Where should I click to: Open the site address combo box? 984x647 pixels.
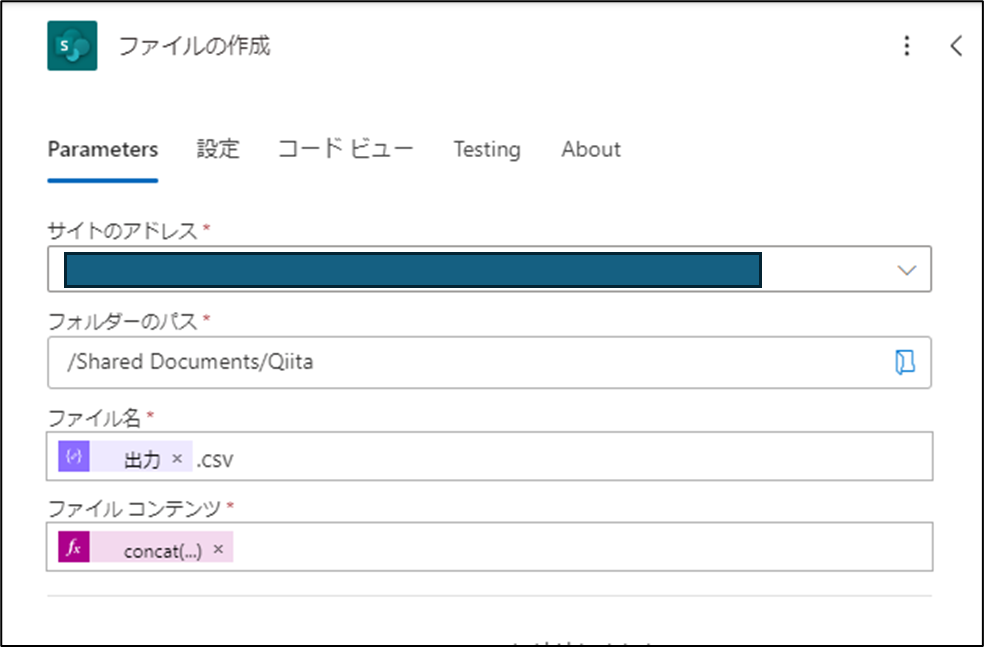pyautogui.click(x=489, y=269)
